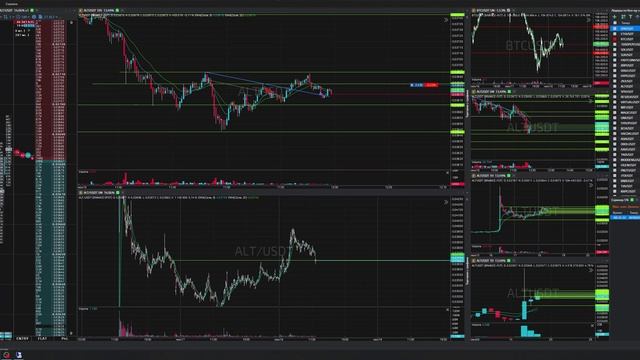This screenshot has height=360, width=640.
Task: Click the symbol icon in the bottom main chart header
Action: [x=81, y=192]
